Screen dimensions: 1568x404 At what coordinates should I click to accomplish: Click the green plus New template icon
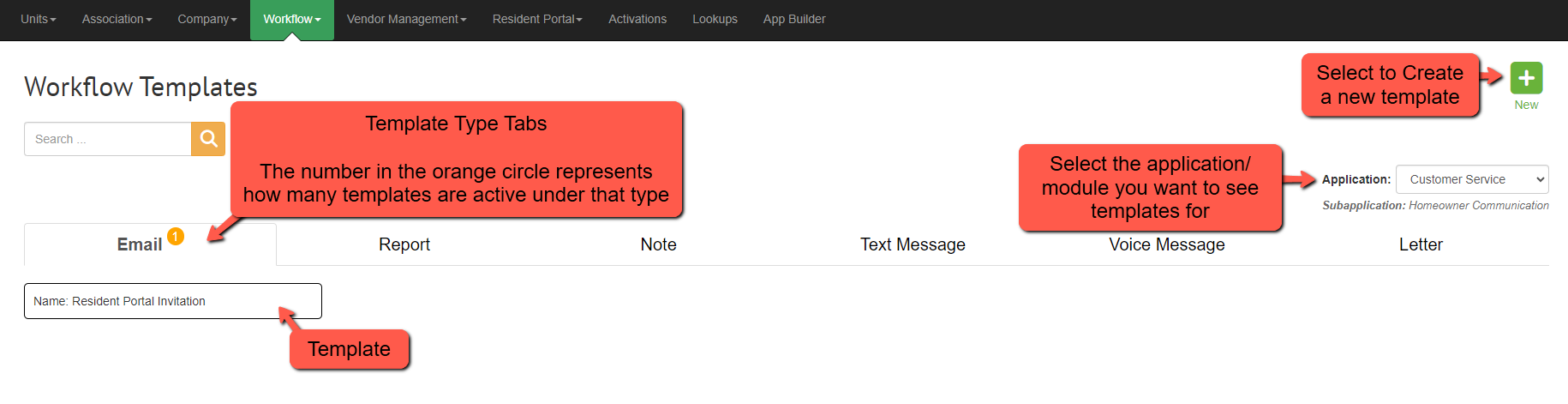pyautogui.click(x=1526, y=78)
